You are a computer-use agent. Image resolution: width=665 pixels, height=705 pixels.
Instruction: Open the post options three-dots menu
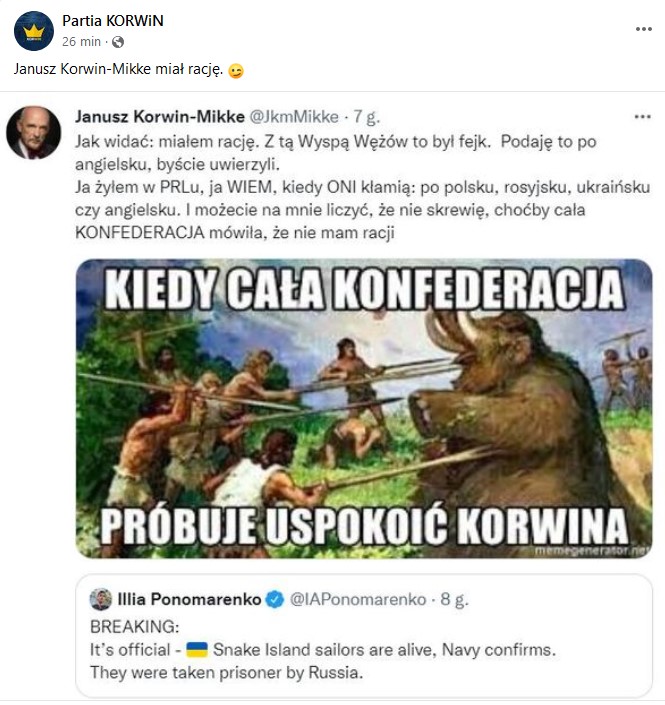(x=643, y=29)
